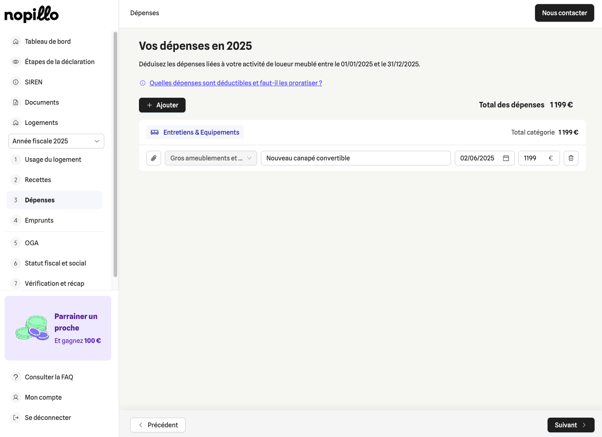Click Nous contacter button
The width and height of the screenshot is (602, 437).
tap(564, 13)
